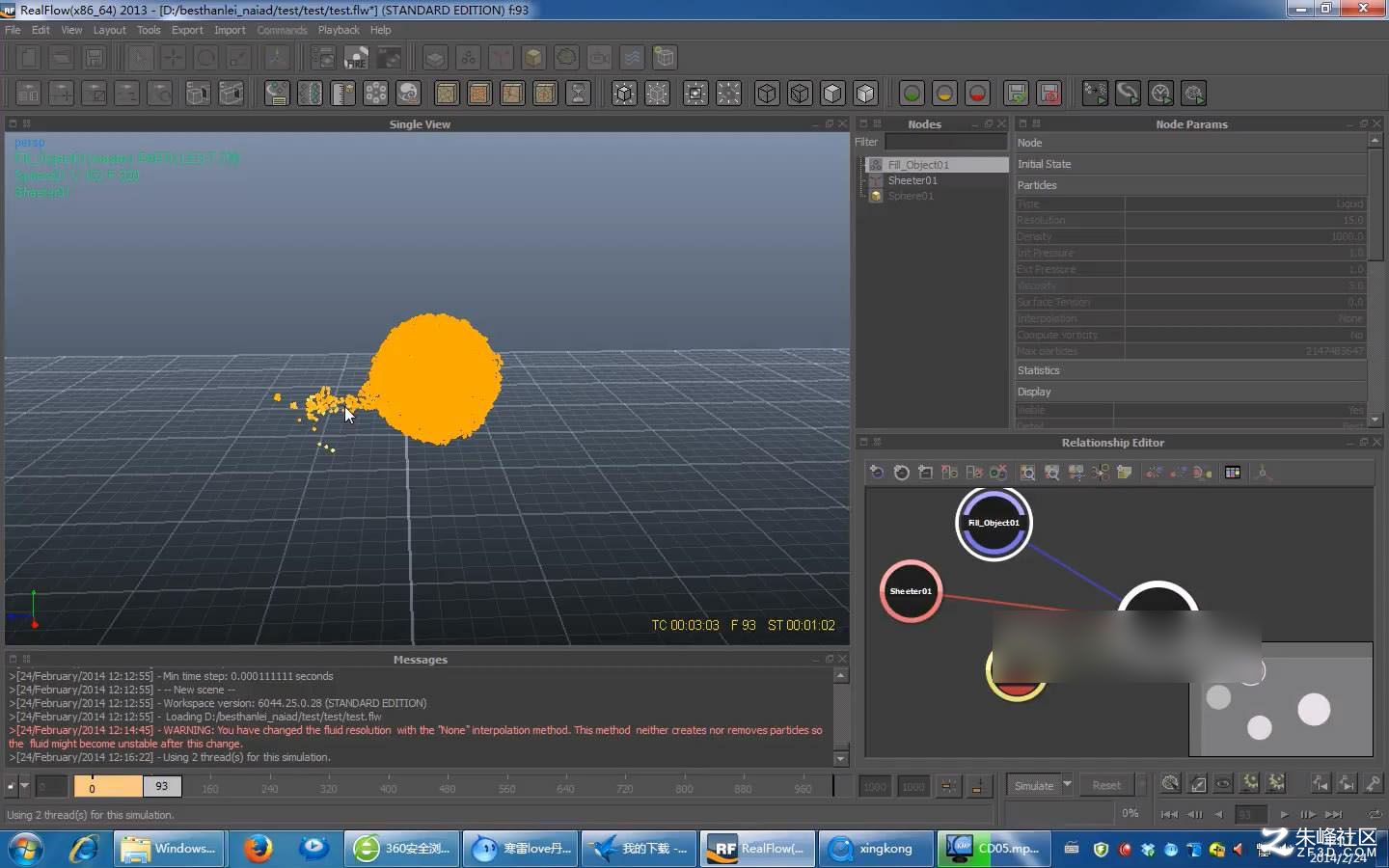Click the eye icon beside Reset button

coord(1223,783)
